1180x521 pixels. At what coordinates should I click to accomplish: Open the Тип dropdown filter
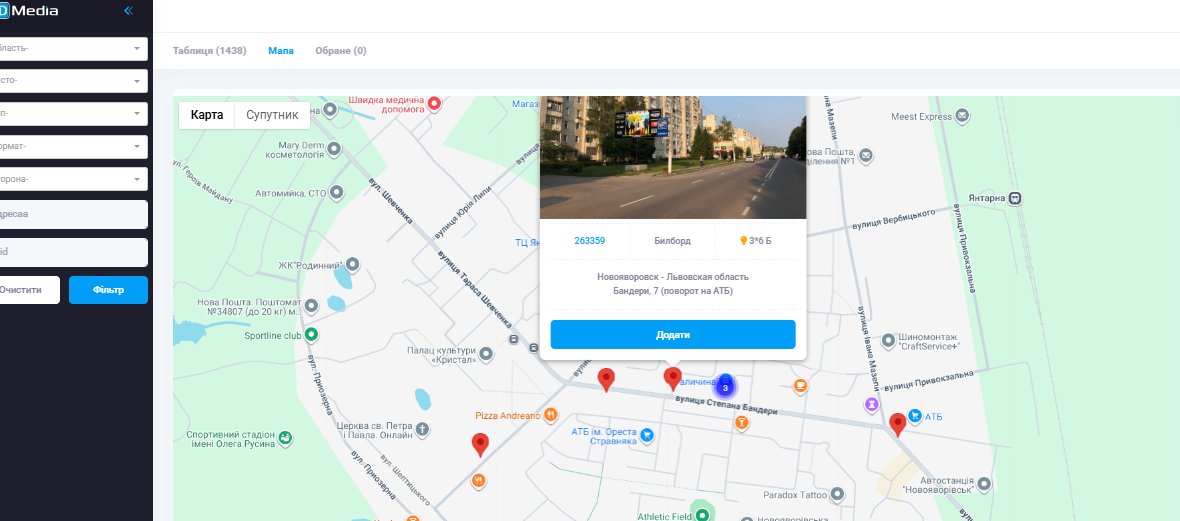[74, 114]
